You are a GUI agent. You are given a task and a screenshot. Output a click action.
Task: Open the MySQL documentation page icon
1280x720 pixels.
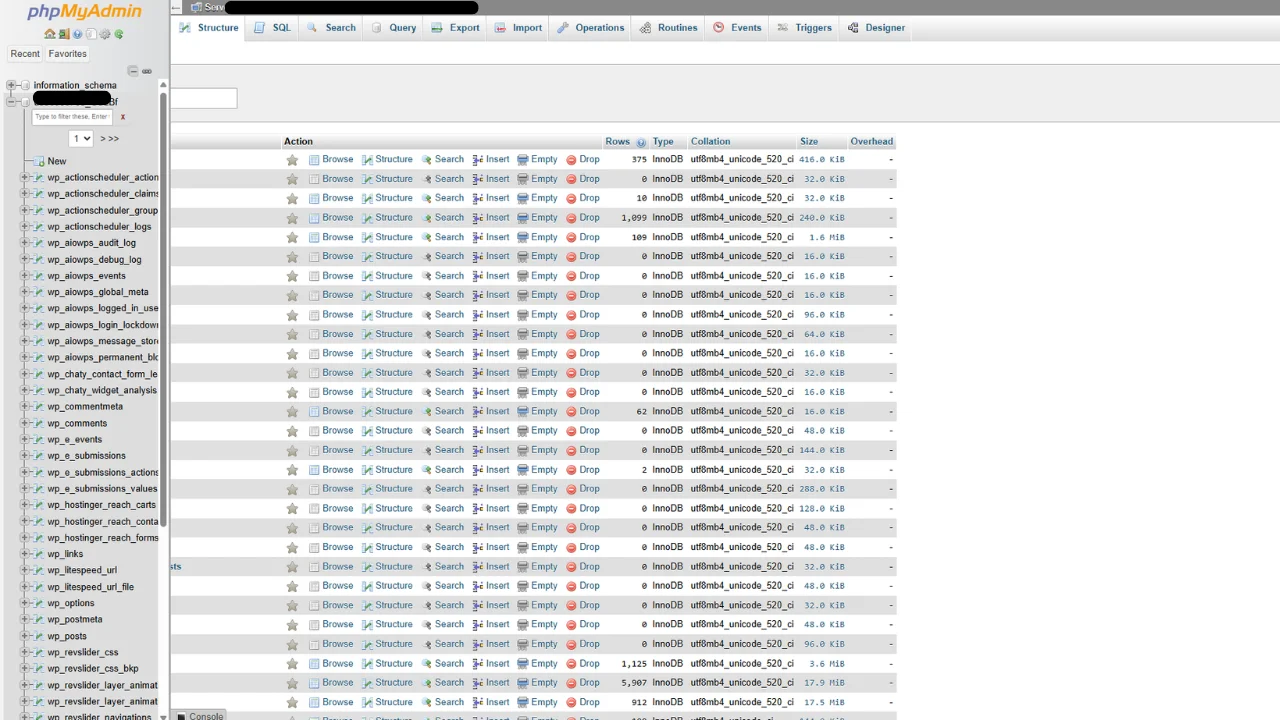point(91,34)
